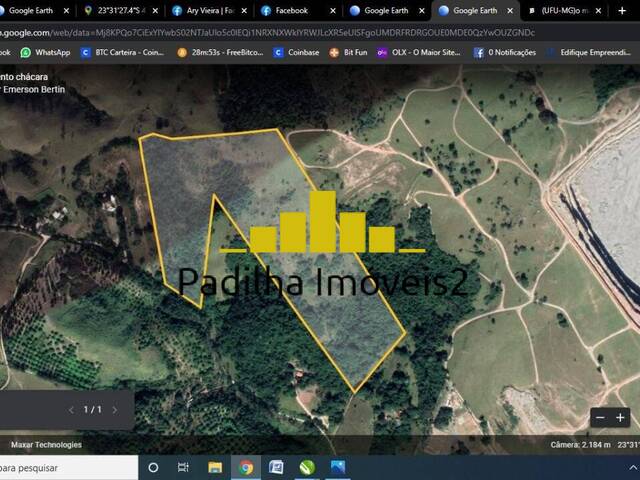640x480 pixels.
Task: Click the Bit Fun bookmark icon
Action: click(334, 52)
